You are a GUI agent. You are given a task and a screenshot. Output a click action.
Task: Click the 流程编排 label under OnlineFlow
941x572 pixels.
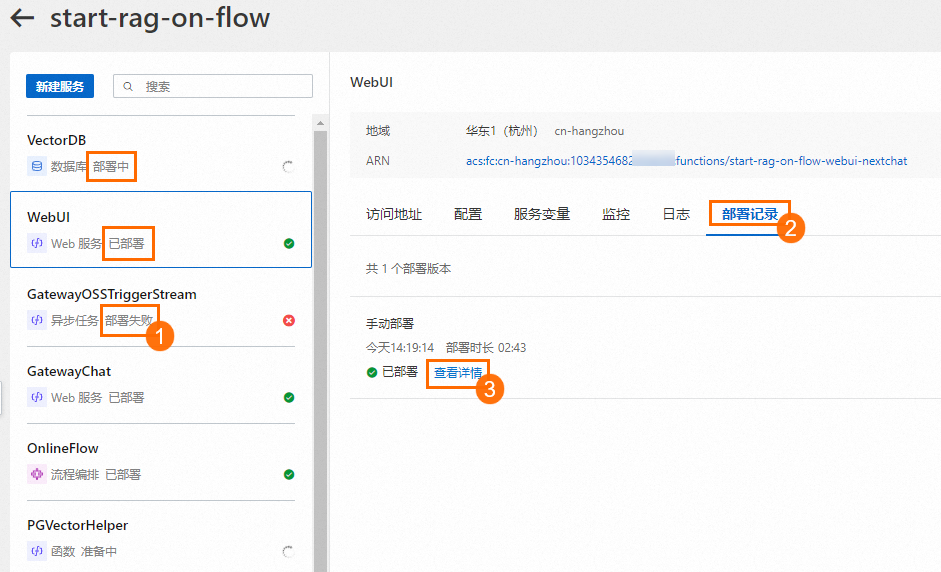[75, 474]
